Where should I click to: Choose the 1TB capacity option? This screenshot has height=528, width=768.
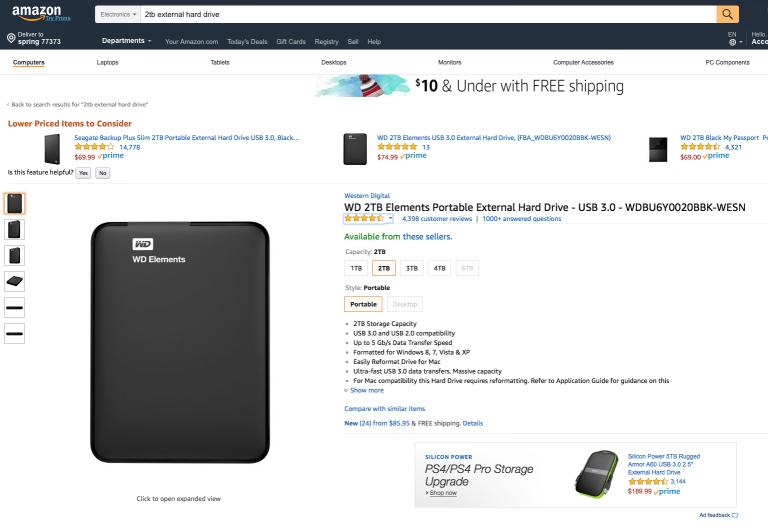pos(356,268)
